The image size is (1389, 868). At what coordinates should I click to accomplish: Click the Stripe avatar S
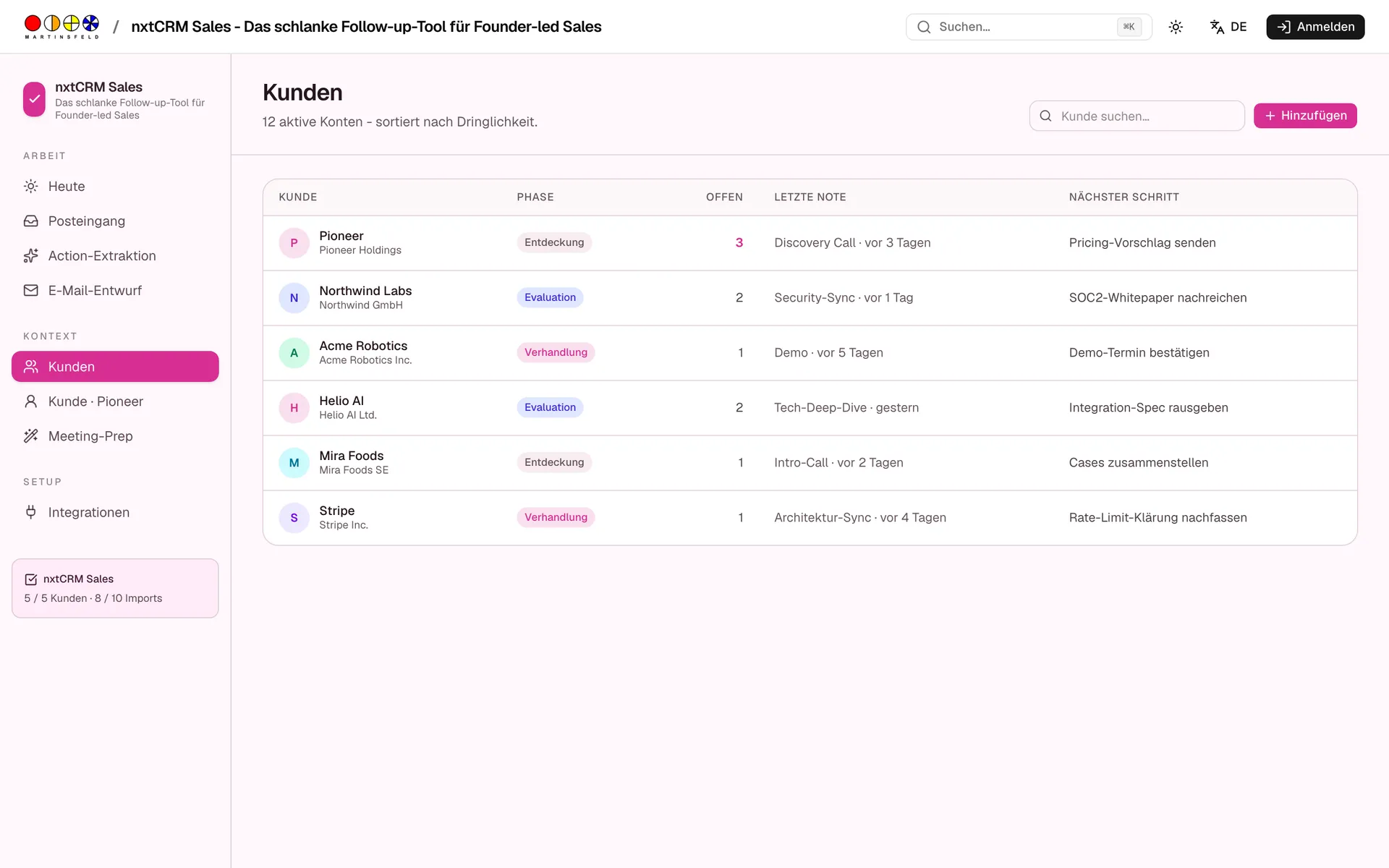(294, 518)
